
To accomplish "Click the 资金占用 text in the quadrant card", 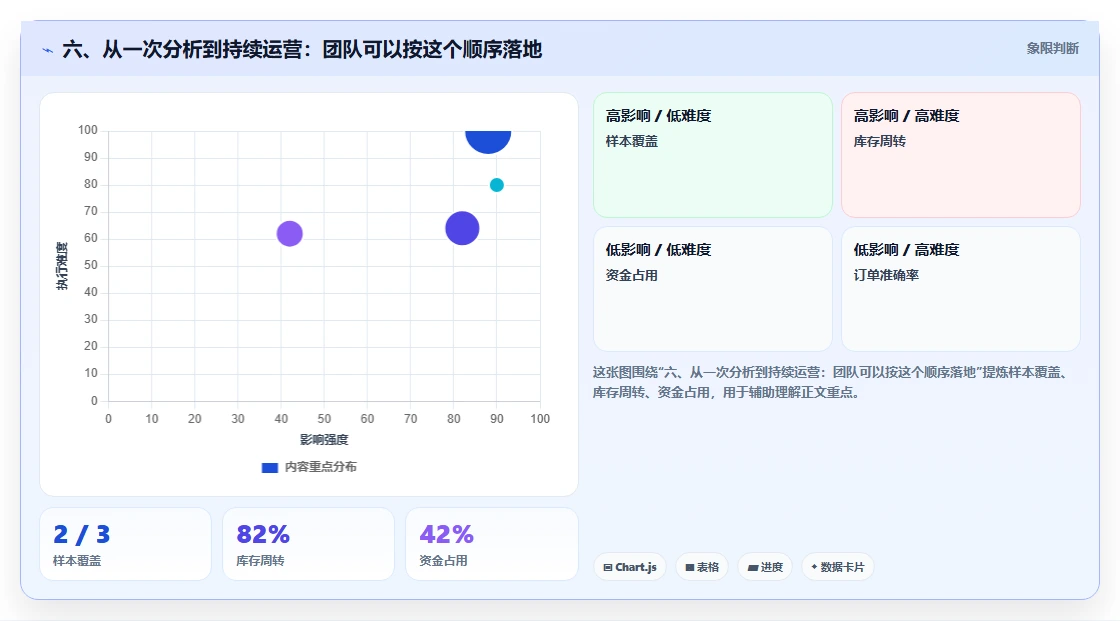I will pos(631,275).
